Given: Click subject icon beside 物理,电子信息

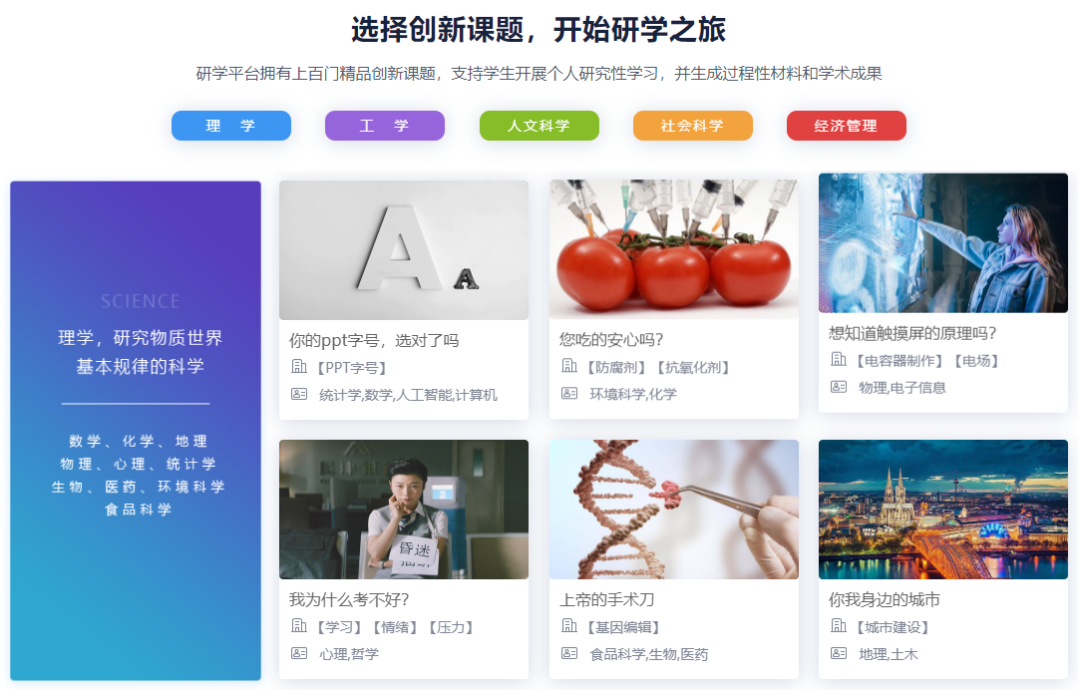Looking at the screenshot, I should coord(838,387).
